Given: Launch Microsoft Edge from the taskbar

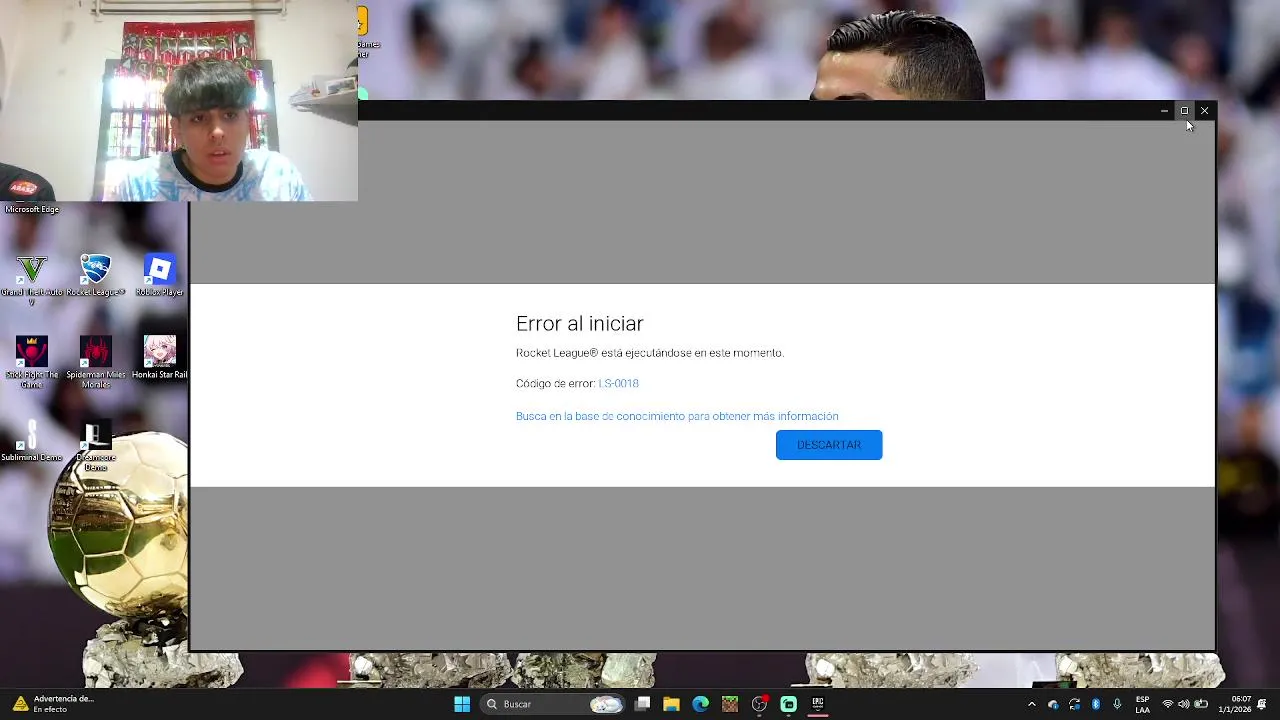Looking at the screenshot, I should (700, 704).
